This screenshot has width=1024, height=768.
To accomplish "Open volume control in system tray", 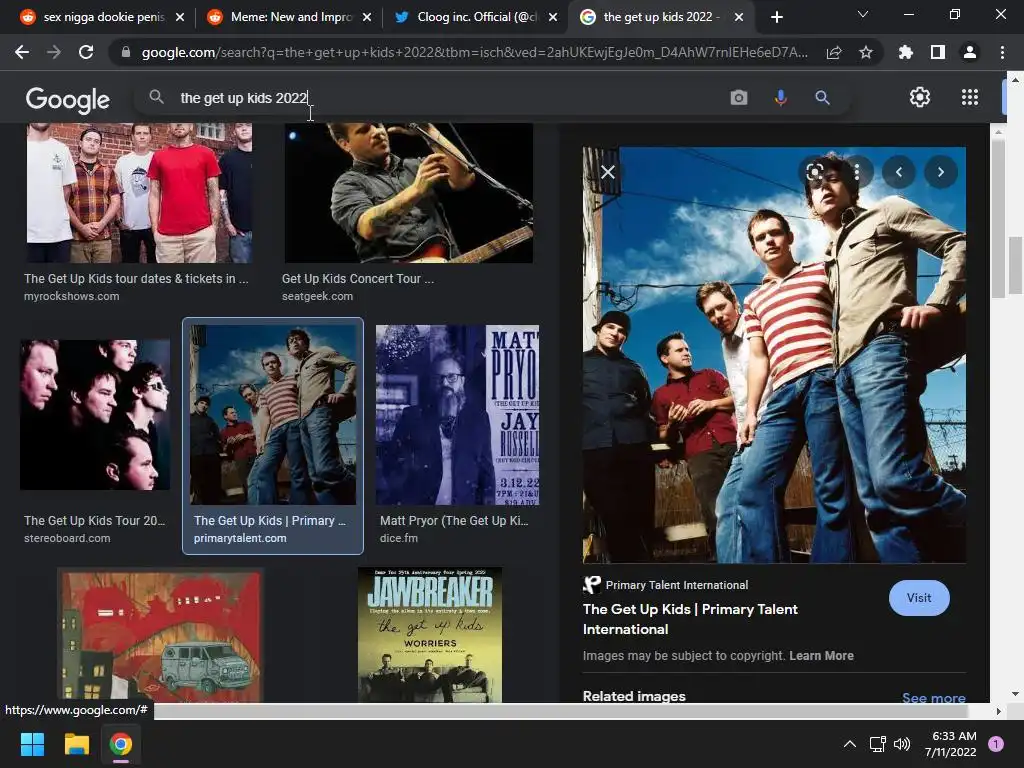I will 902,744.
